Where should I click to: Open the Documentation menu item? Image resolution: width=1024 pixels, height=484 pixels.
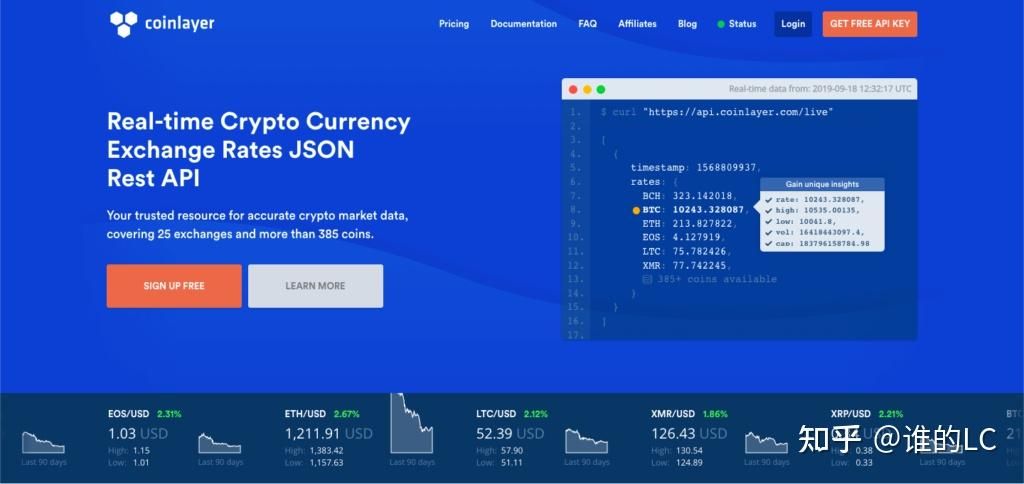coord(524,24)
